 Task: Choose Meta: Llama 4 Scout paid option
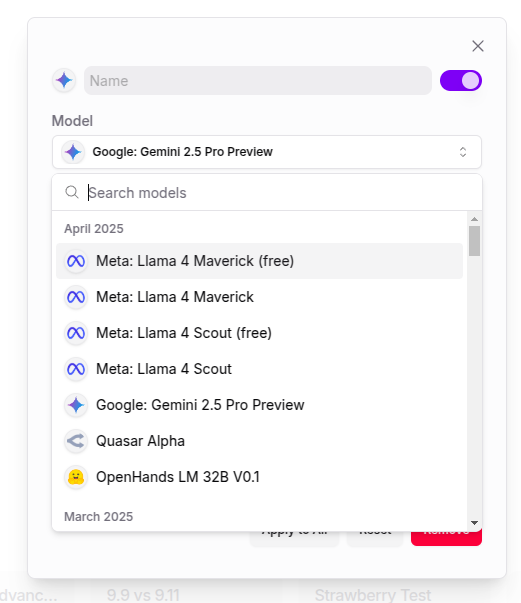tap(260, 369)
